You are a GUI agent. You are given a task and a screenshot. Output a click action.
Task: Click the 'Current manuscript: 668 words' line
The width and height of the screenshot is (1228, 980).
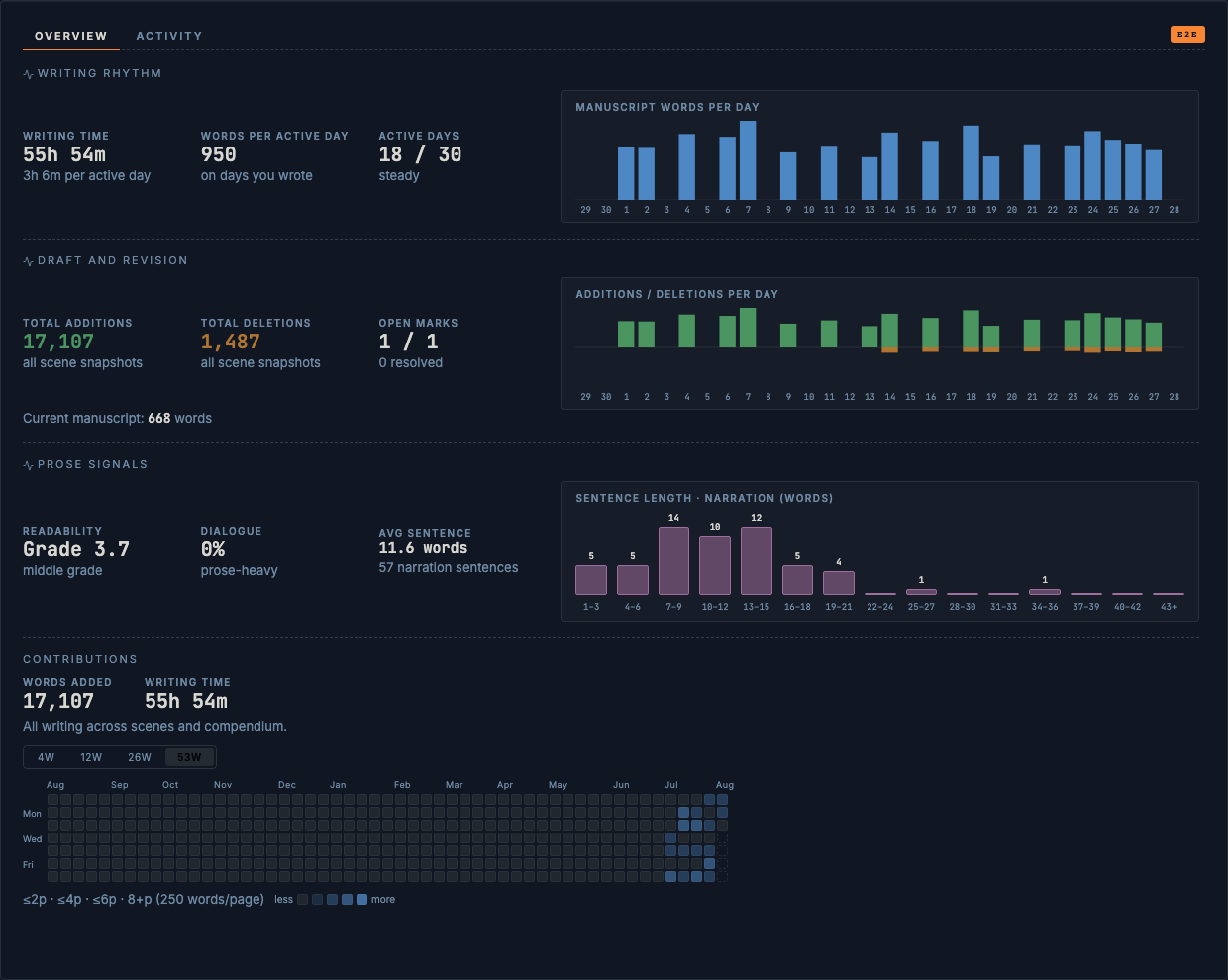click(x=118, y=419)
